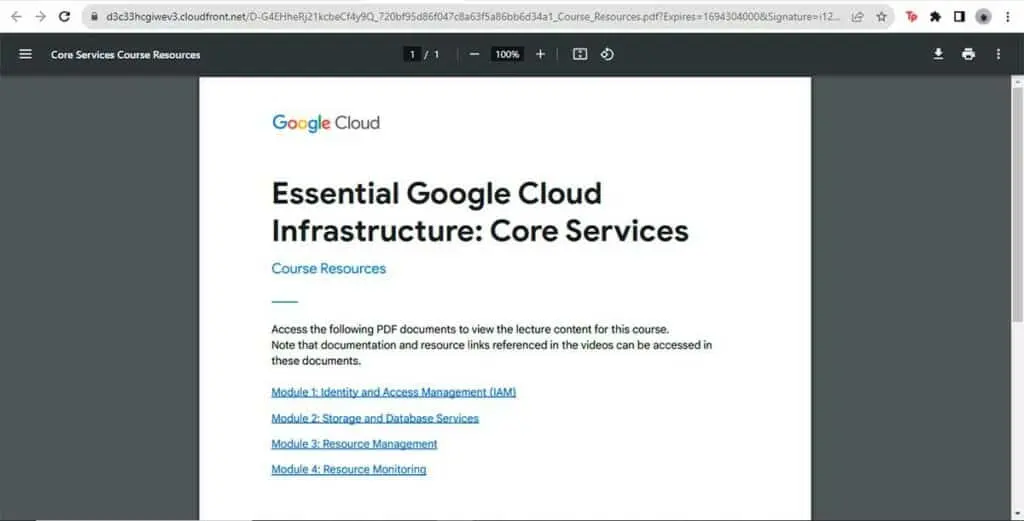Click the 100% zoom level field
1024x521 pixels.
507,55
